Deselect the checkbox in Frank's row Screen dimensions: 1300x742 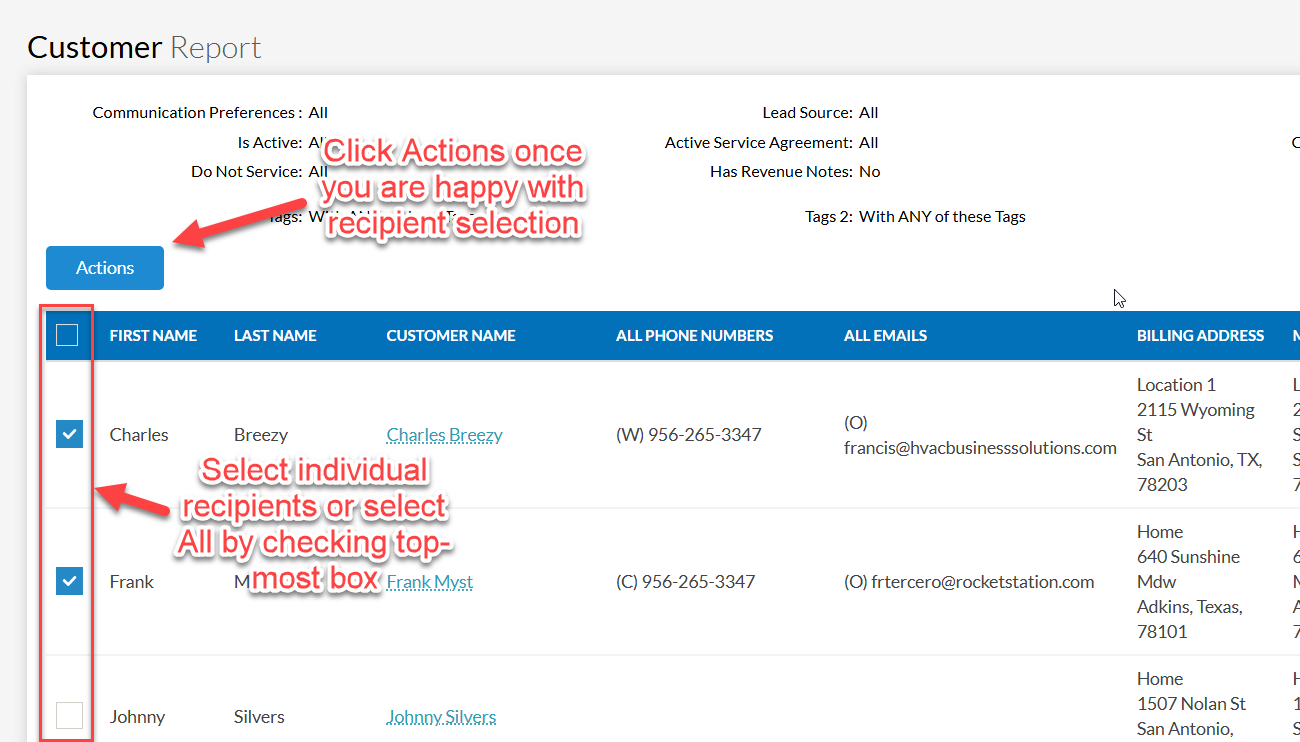click(x=69, y=581)
